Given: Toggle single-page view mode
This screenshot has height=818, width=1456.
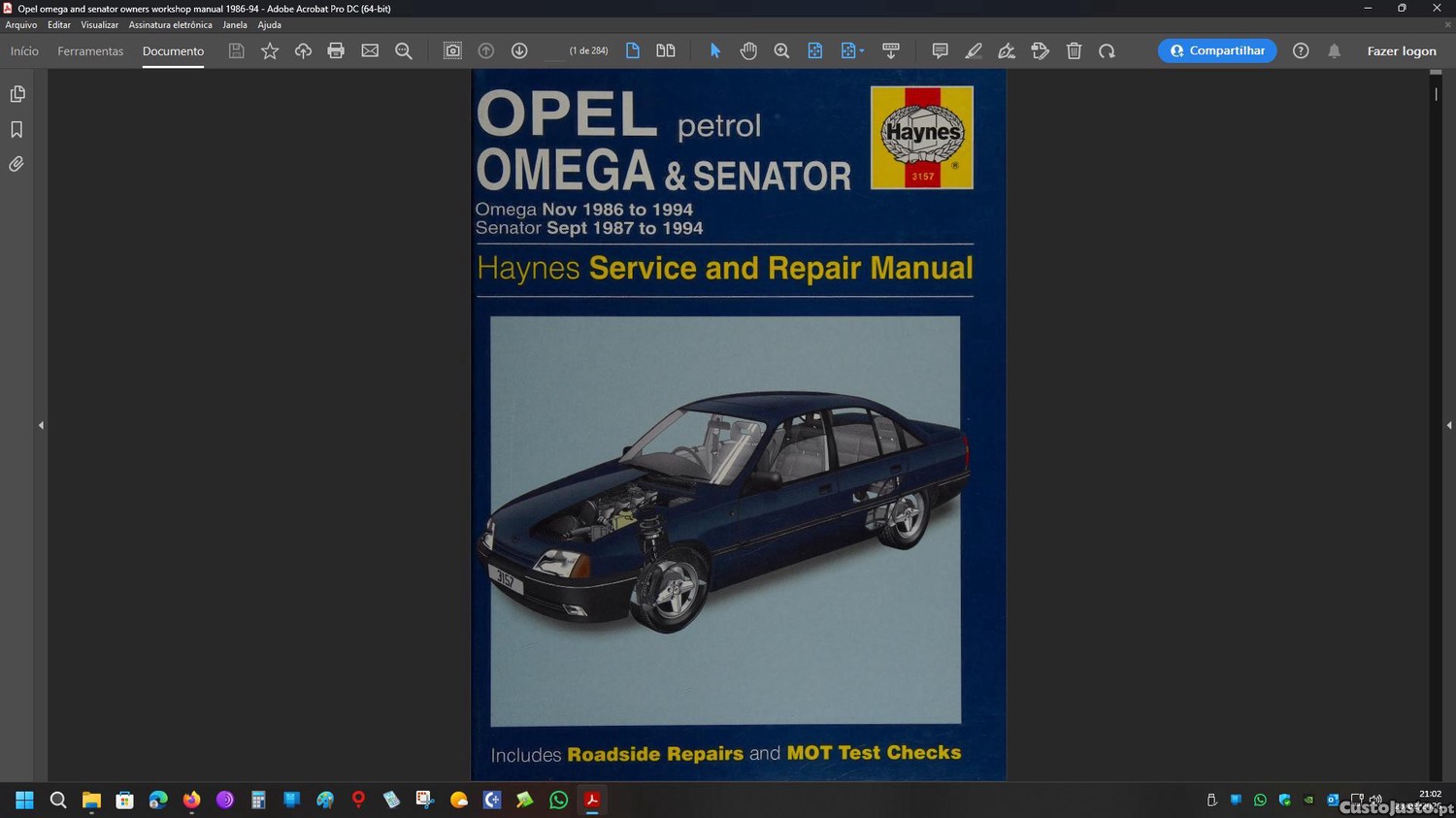Looking at the screenshot, I should pos(633,51).
